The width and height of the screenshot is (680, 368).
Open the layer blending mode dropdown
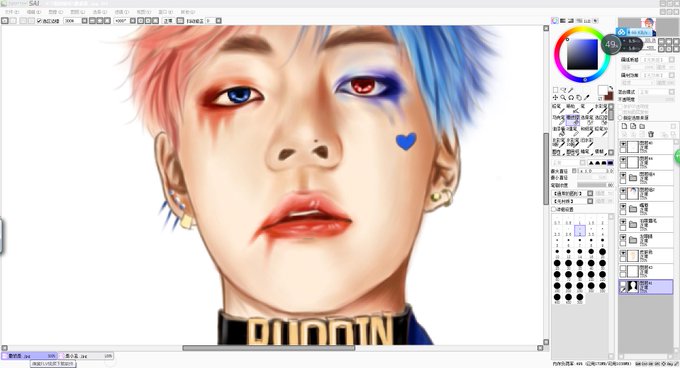point(672,92)
